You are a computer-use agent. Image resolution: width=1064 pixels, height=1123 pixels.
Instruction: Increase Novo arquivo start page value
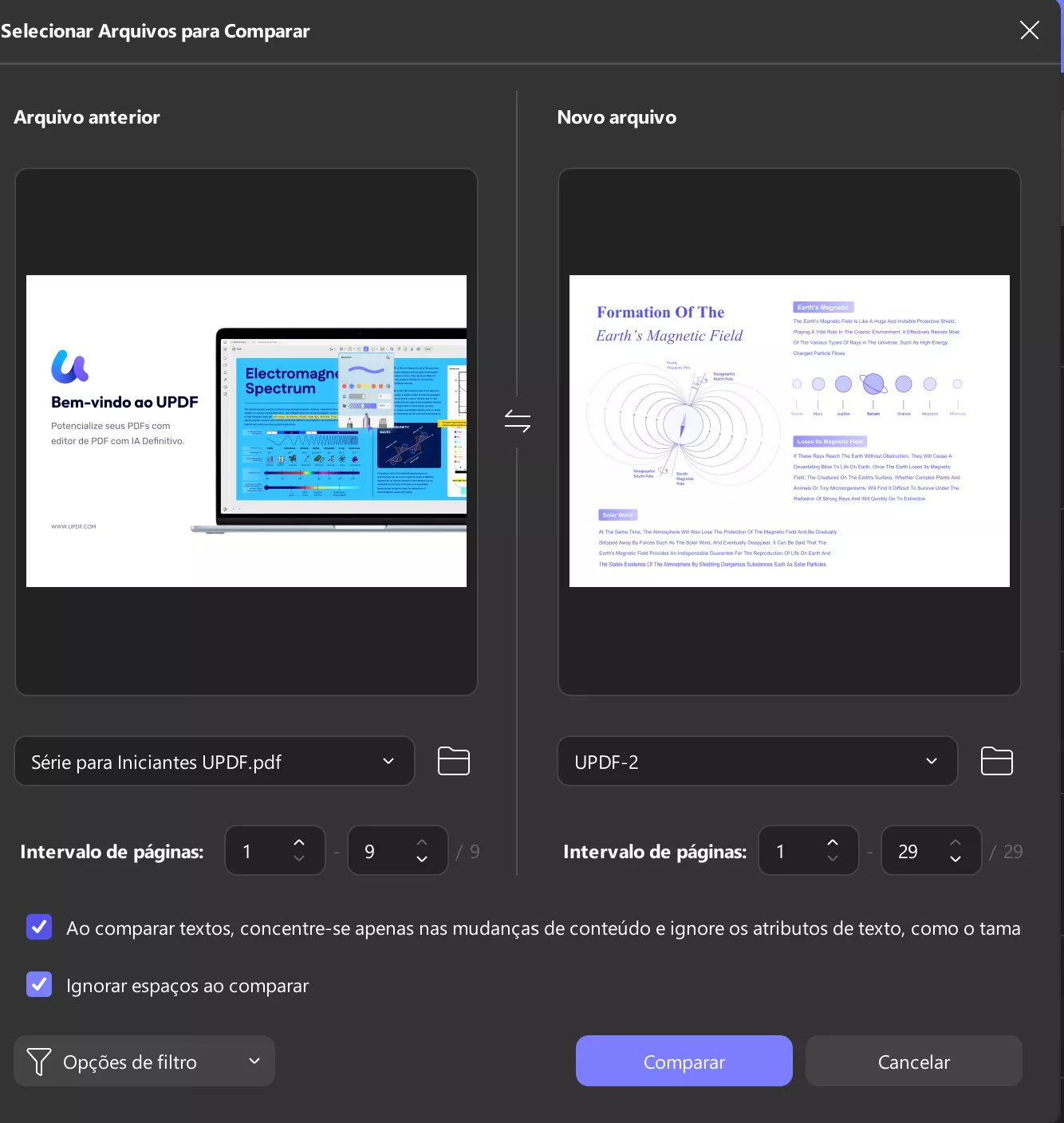point(833,842)
